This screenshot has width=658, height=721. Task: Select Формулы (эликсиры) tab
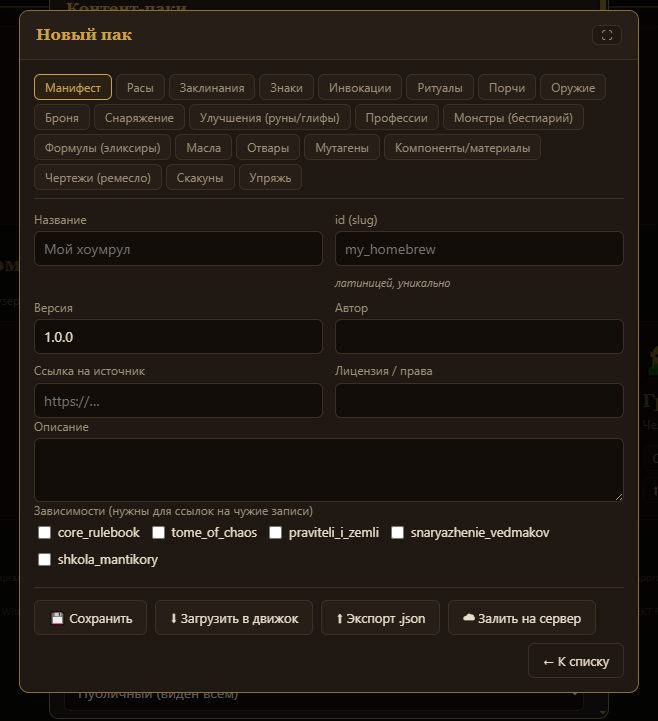point(102,147)
